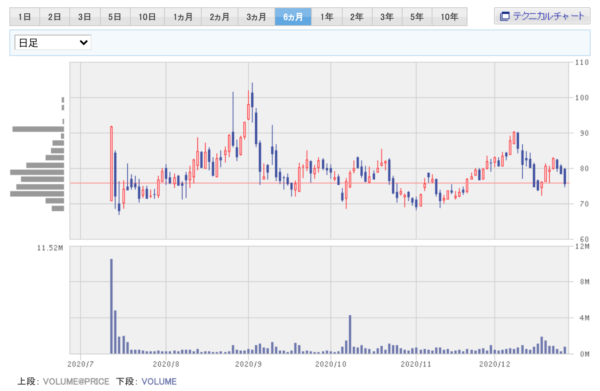Click the 8M volume axis label
The image size is (600, 391).
(x=584, y=282)
